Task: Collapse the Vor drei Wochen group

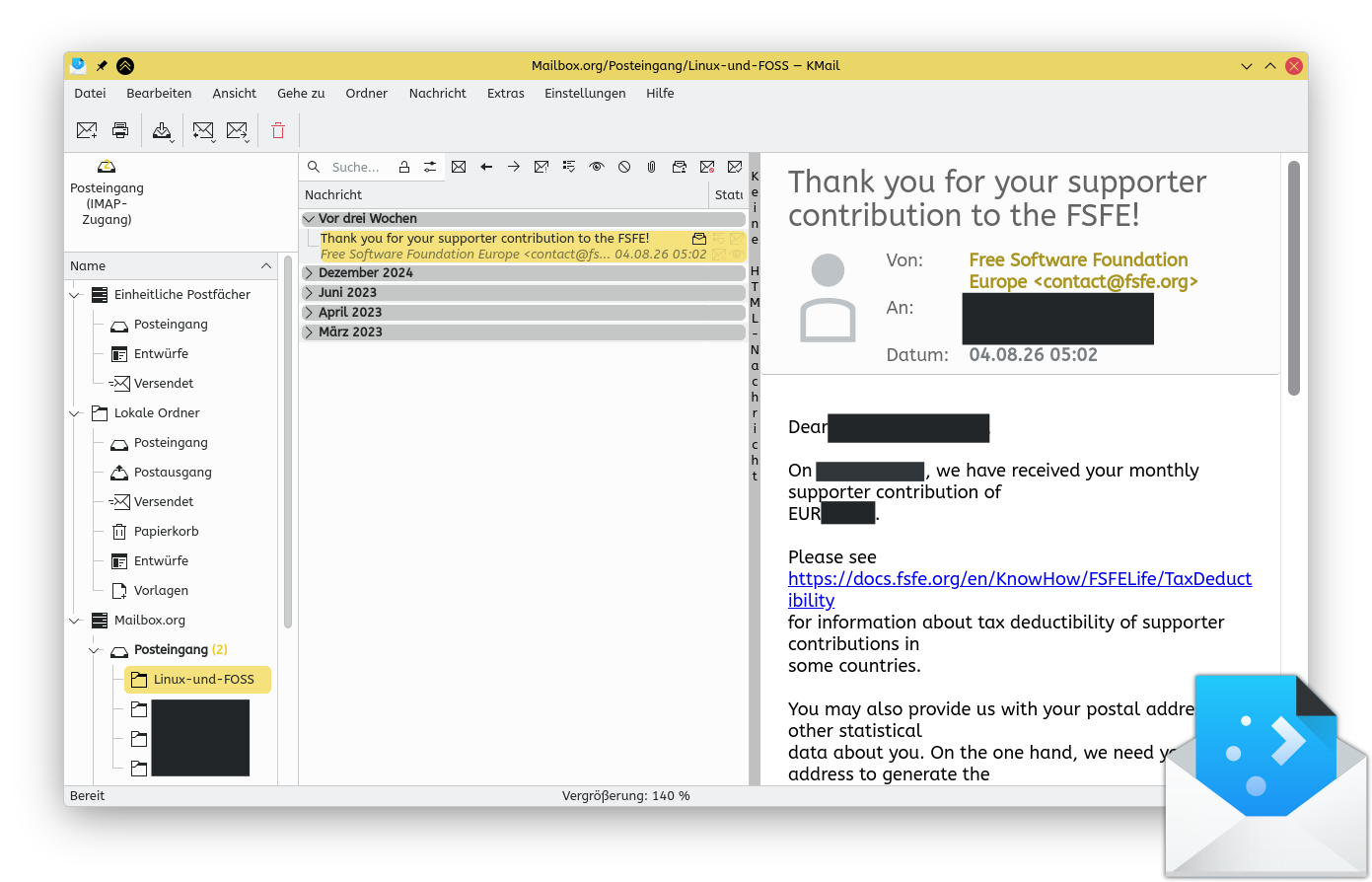Action: coord(310,219)
